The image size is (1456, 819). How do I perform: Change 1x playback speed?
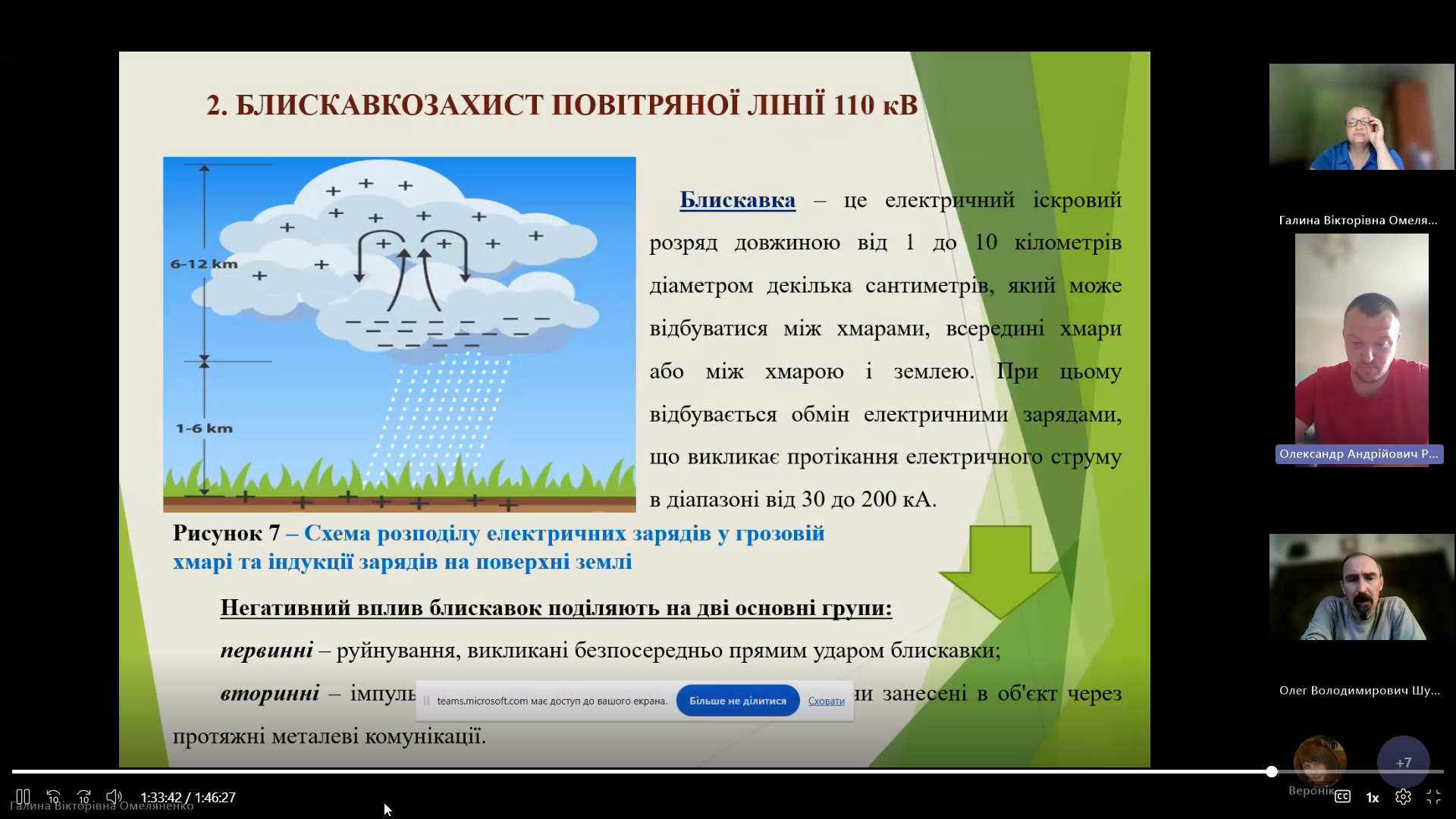1373,798
